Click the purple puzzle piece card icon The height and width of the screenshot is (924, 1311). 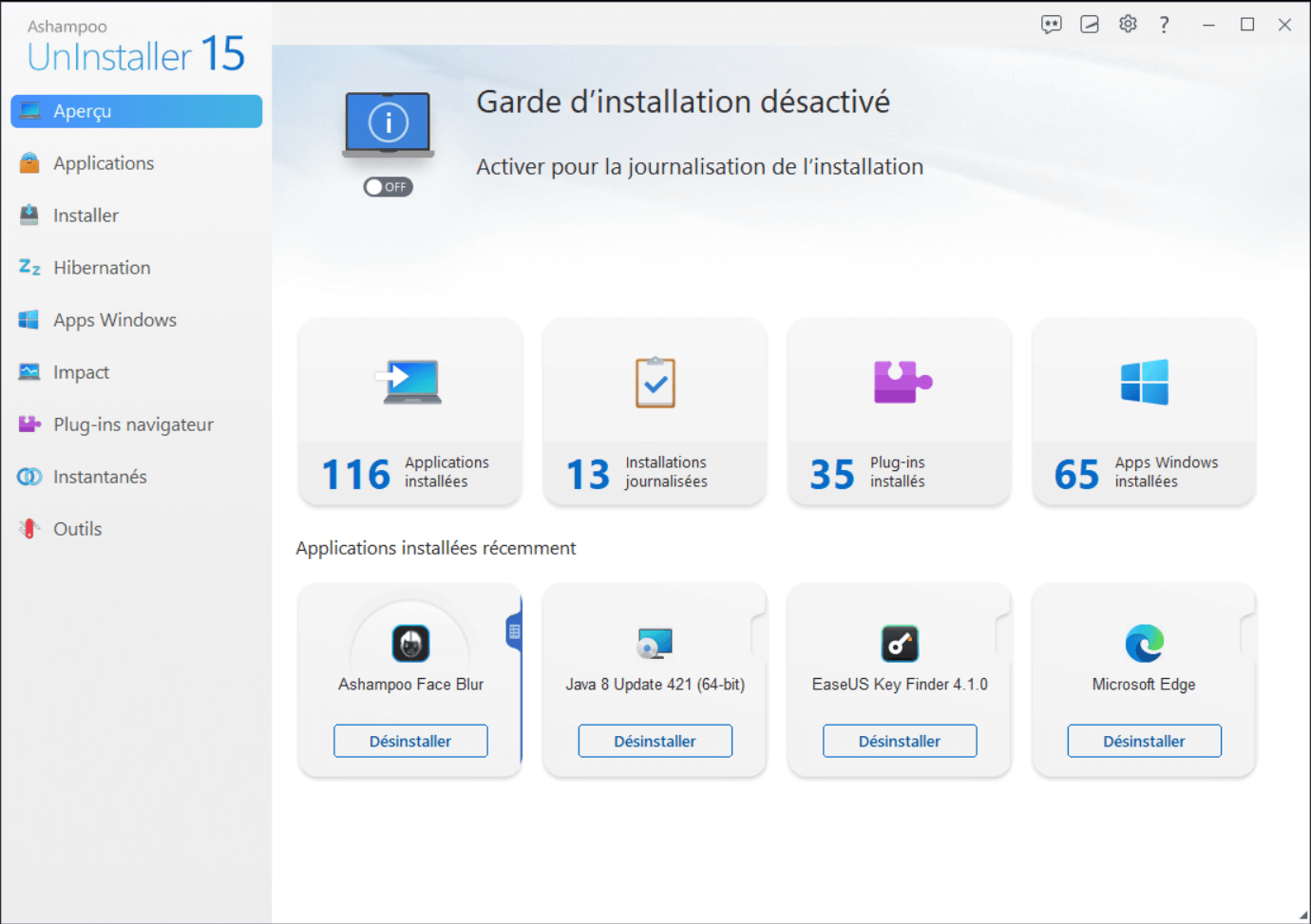(902, 382)
